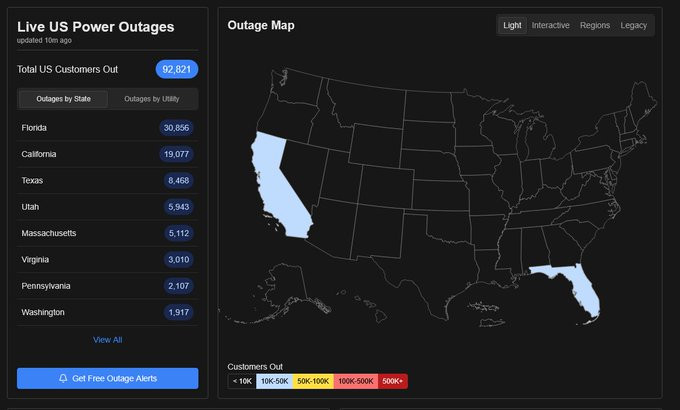Select the Light map view
The image size is (680, 410).
coord(513,25)
